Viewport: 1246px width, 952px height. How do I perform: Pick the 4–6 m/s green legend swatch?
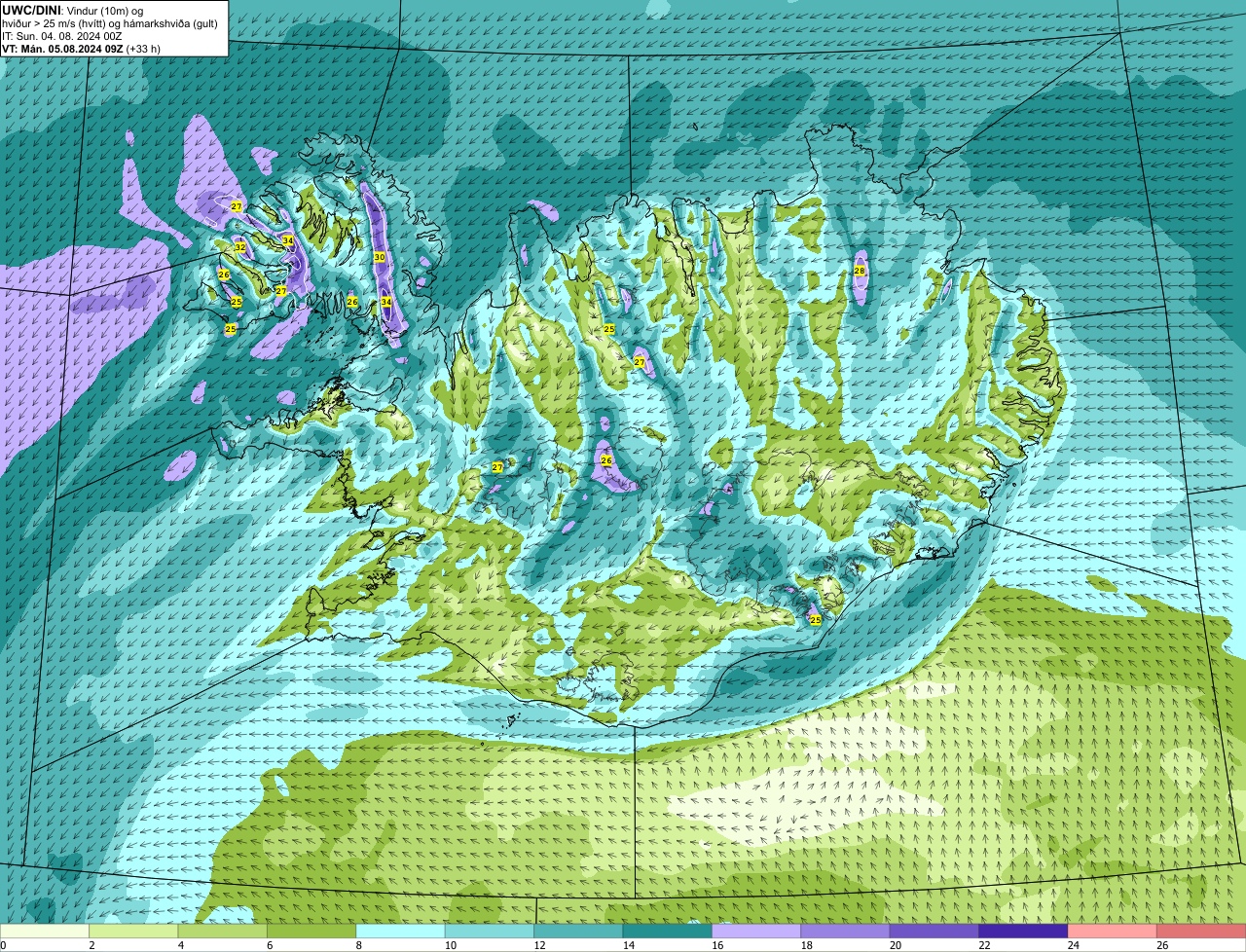(x=223, y=931)
